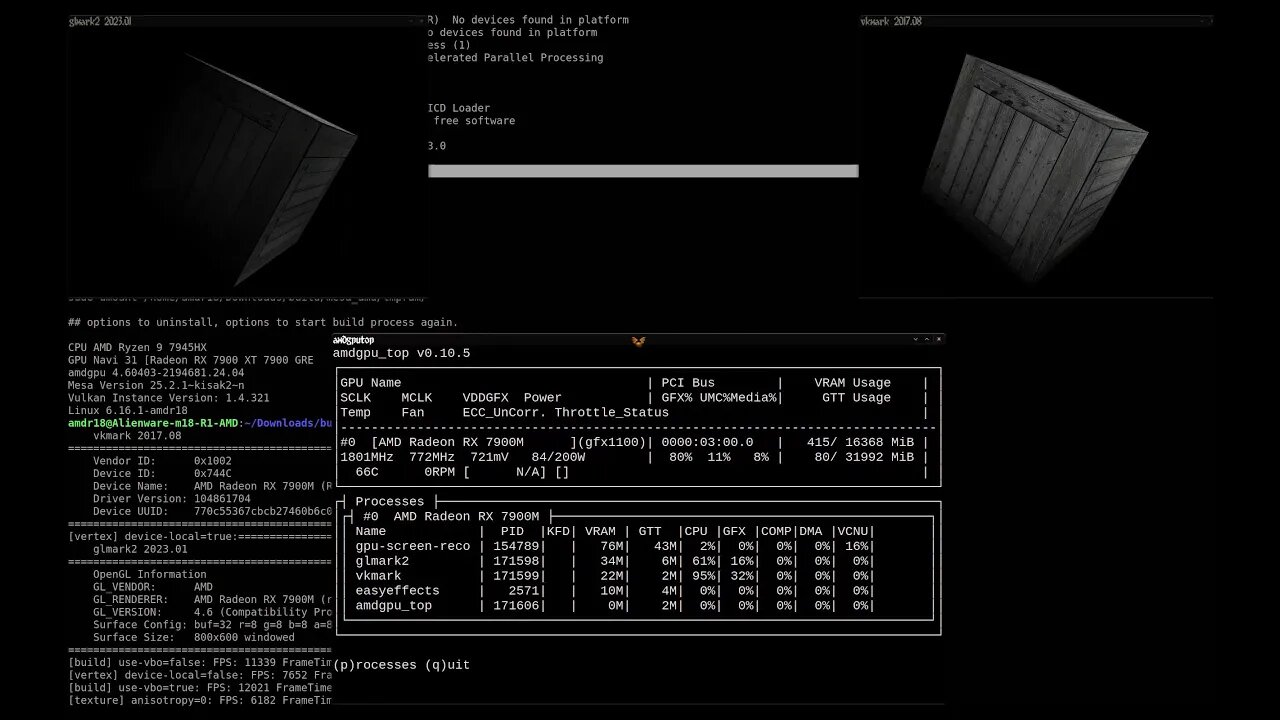Image resolution: width=1280 pixels, height=720 pixels.
Task: Click the '84/200W' power value
Action: (558, 457)
